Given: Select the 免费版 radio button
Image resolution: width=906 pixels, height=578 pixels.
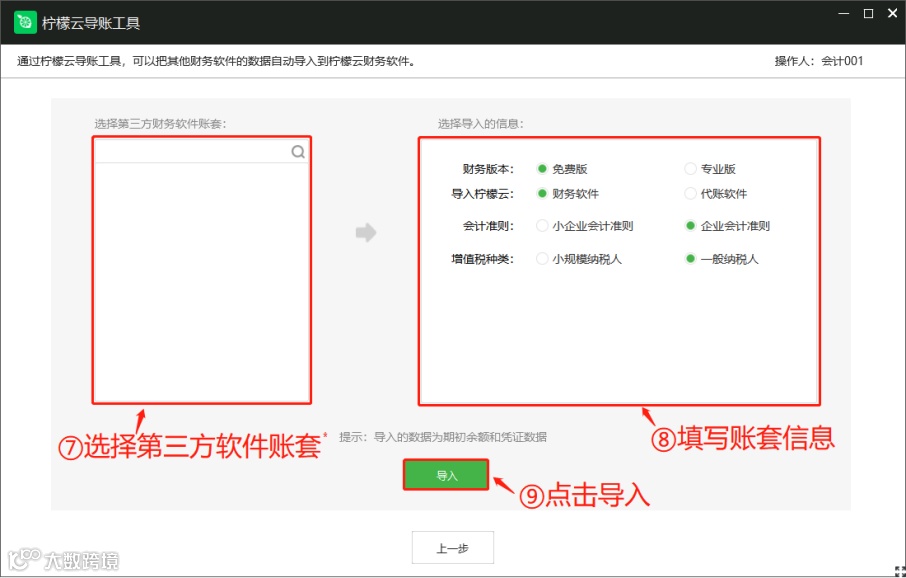Looking at the screenshot, I should [542, 169].
